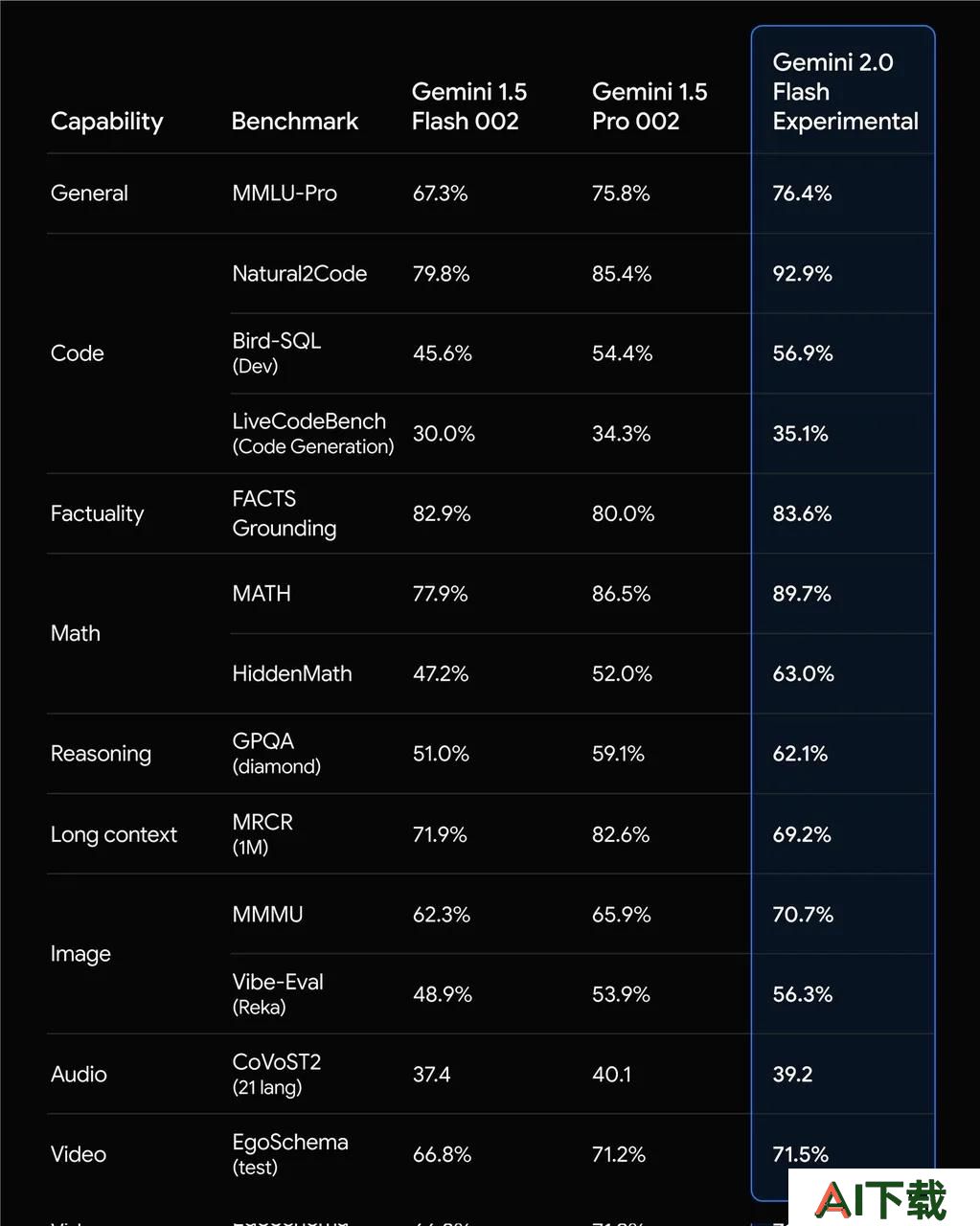Click the Vibe-Eval (Reka) benchmark label
This screenshot has height=1226, width=980.
coord(278,993)
